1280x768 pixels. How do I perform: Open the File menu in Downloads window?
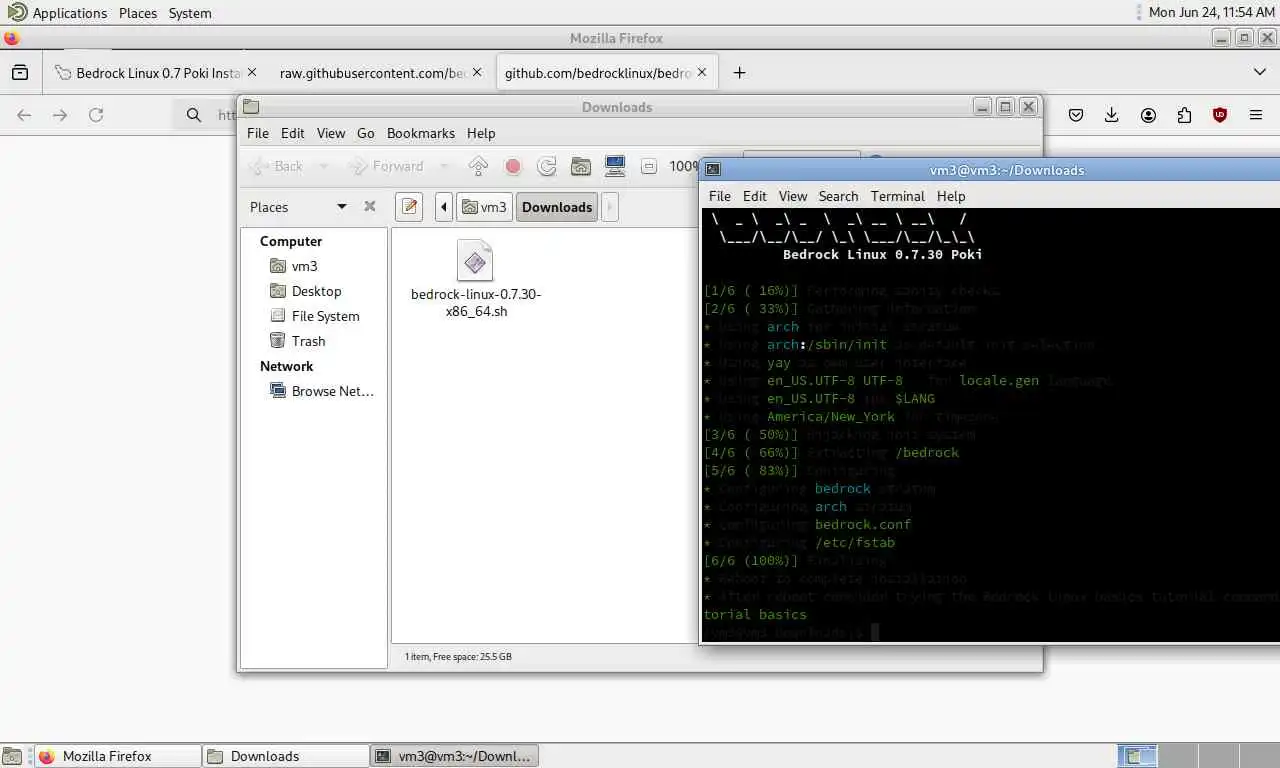pyautogui.click(x=257, y=133)
